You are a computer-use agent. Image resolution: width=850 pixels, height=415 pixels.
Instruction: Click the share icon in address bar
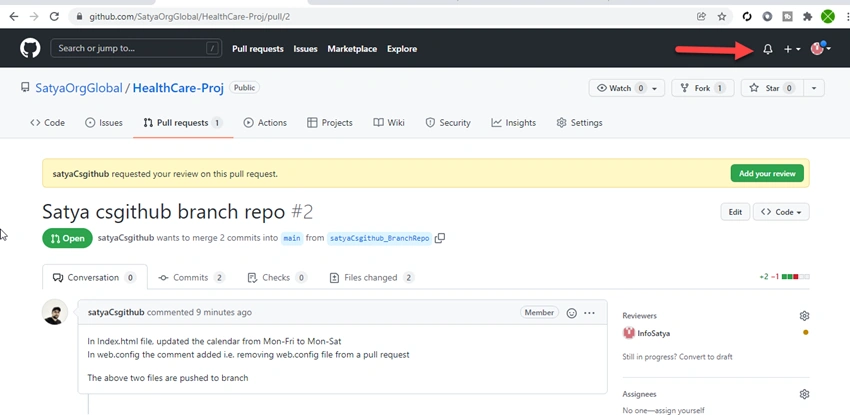701,16
